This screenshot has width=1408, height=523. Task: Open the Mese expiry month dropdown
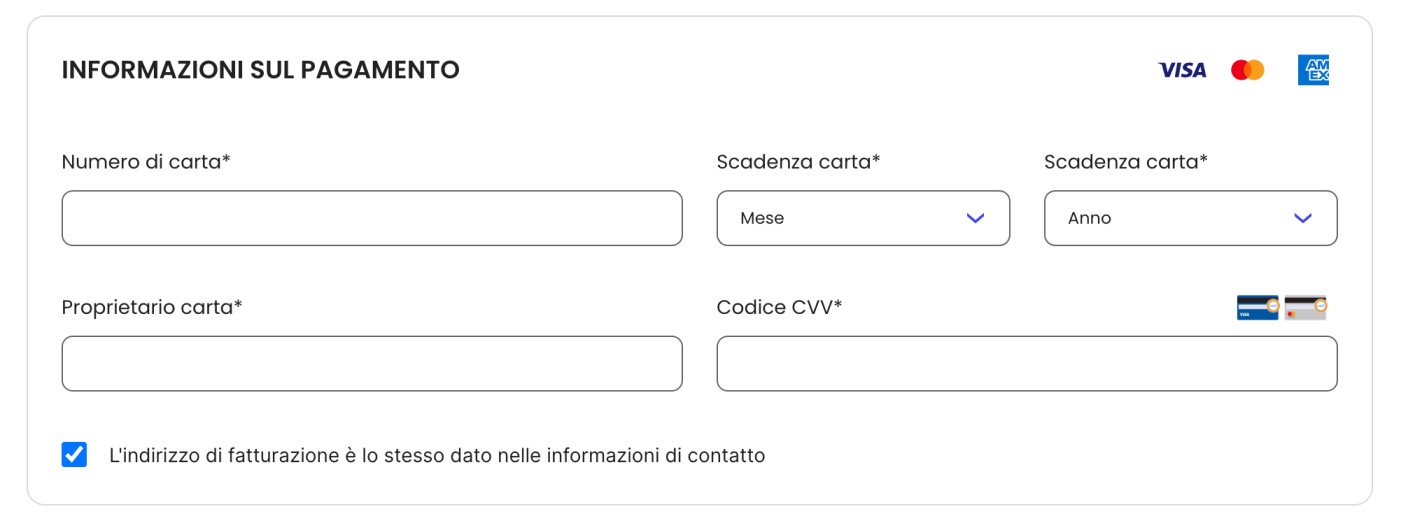(862, 218)
